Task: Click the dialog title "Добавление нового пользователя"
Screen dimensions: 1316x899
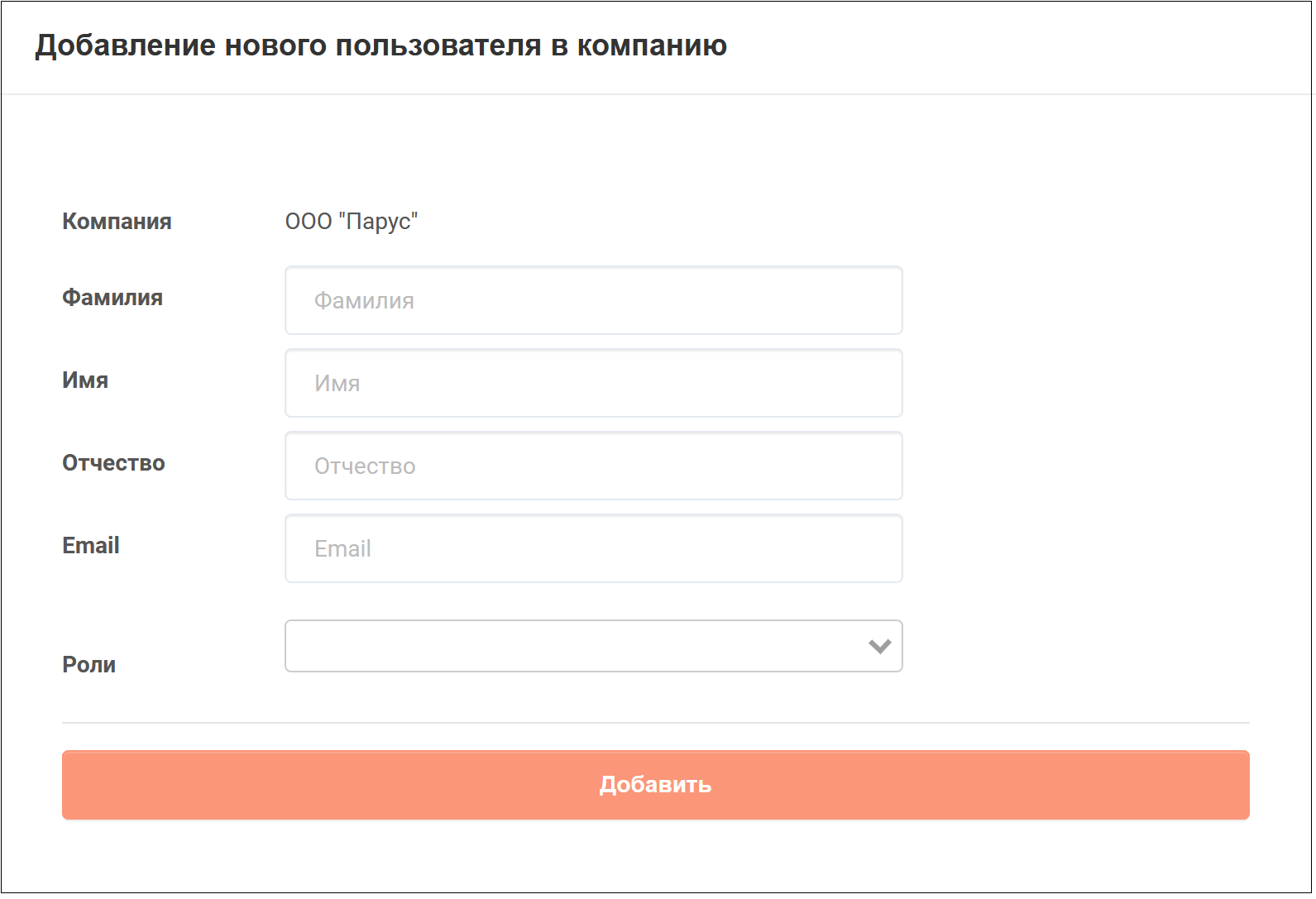Action: (x=290, y=45)
